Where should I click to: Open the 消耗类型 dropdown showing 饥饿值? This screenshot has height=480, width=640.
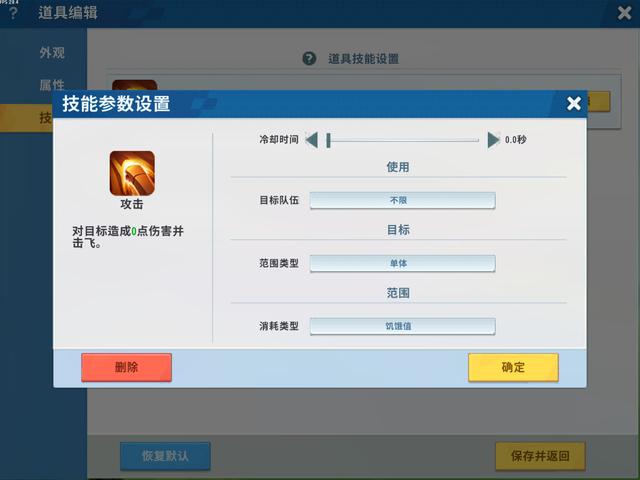(x=402, y=326)
